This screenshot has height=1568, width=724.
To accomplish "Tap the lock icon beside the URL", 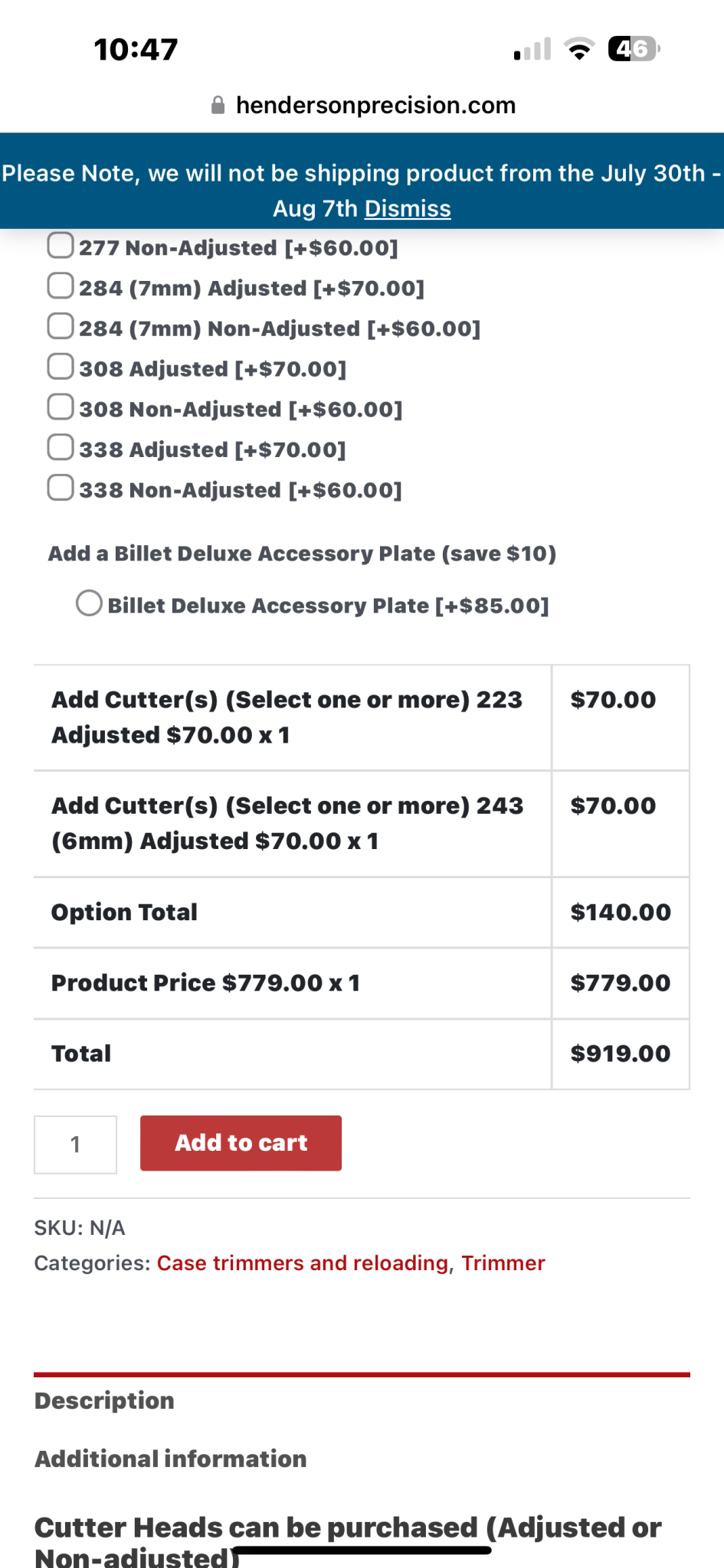I will click(x=218, y=105).
